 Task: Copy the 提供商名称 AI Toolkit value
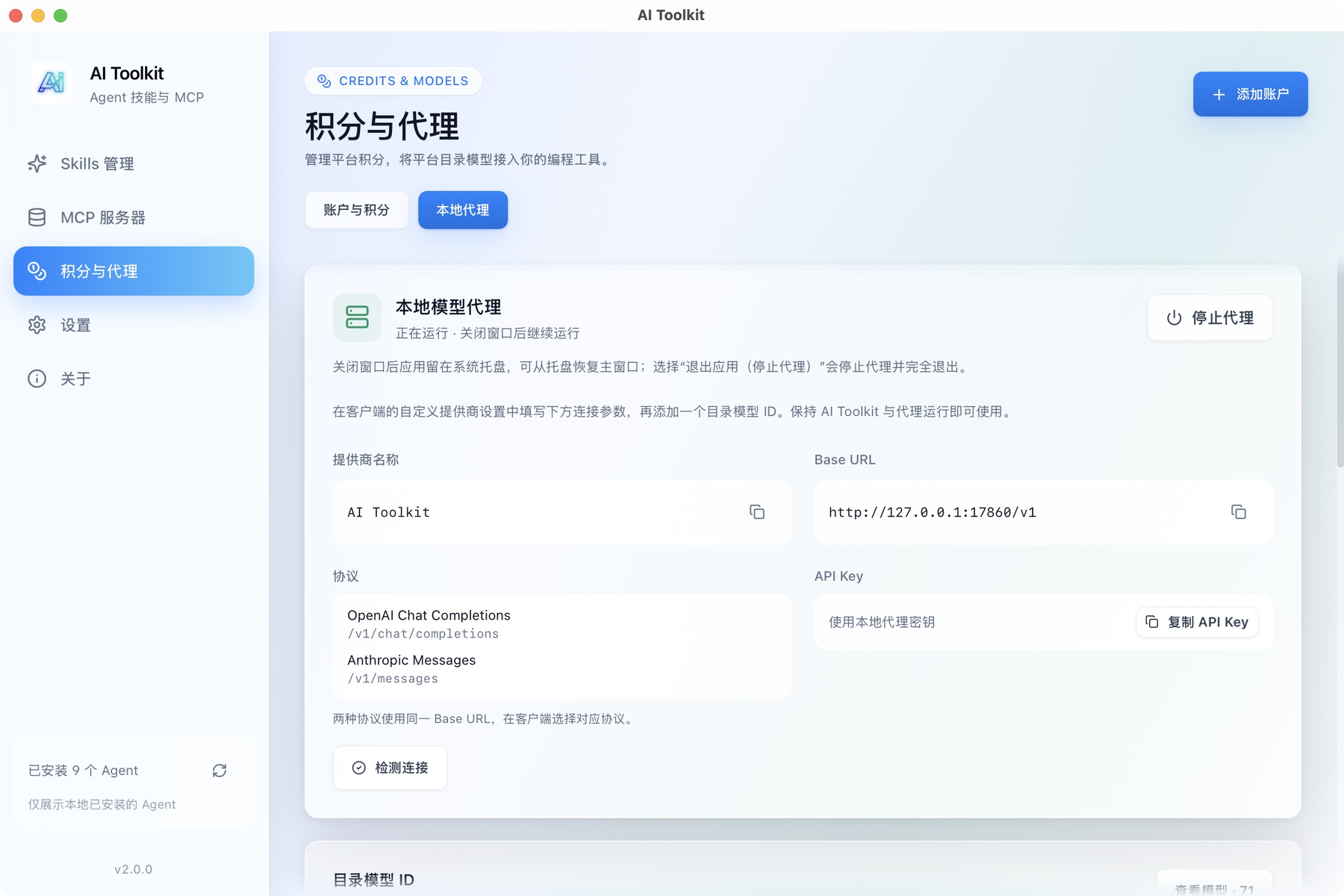click(x=757, y=512)
